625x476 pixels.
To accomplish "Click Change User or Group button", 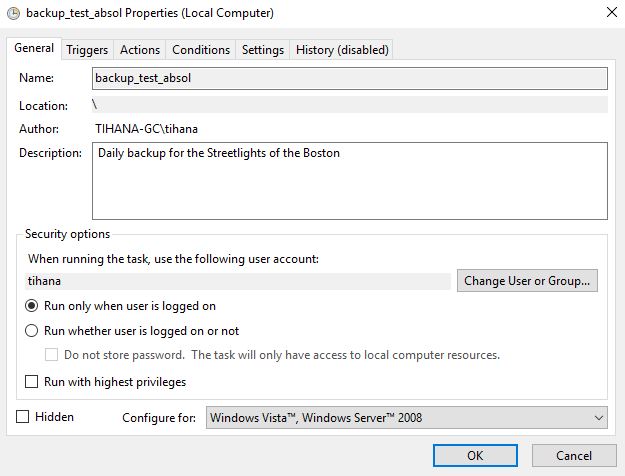I will (527, 281).
